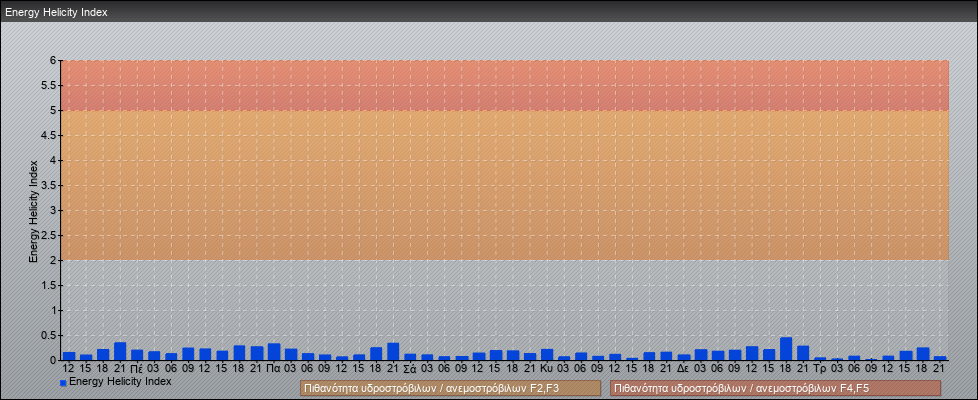978x400 pixels.
Task: Click the y-axis label 4
Action: (x=54, y=160)
